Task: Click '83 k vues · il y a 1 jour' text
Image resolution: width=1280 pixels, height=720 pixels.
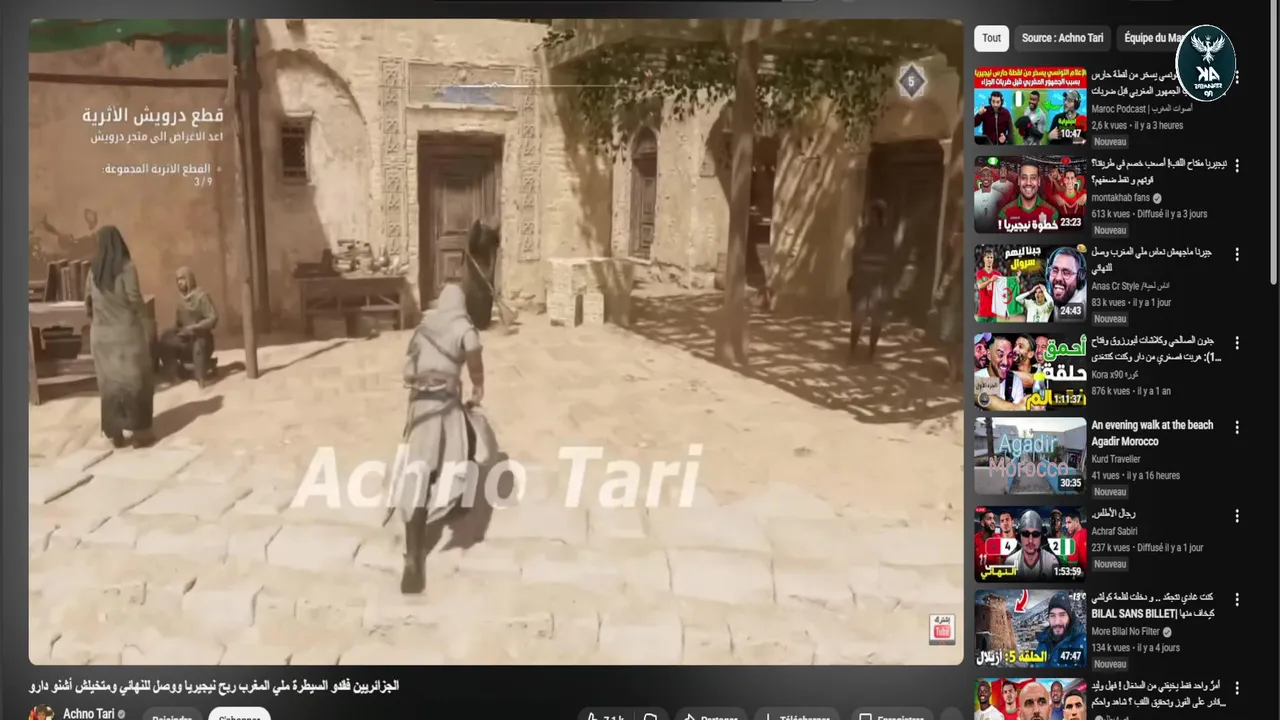Action: pos(1131,302)
